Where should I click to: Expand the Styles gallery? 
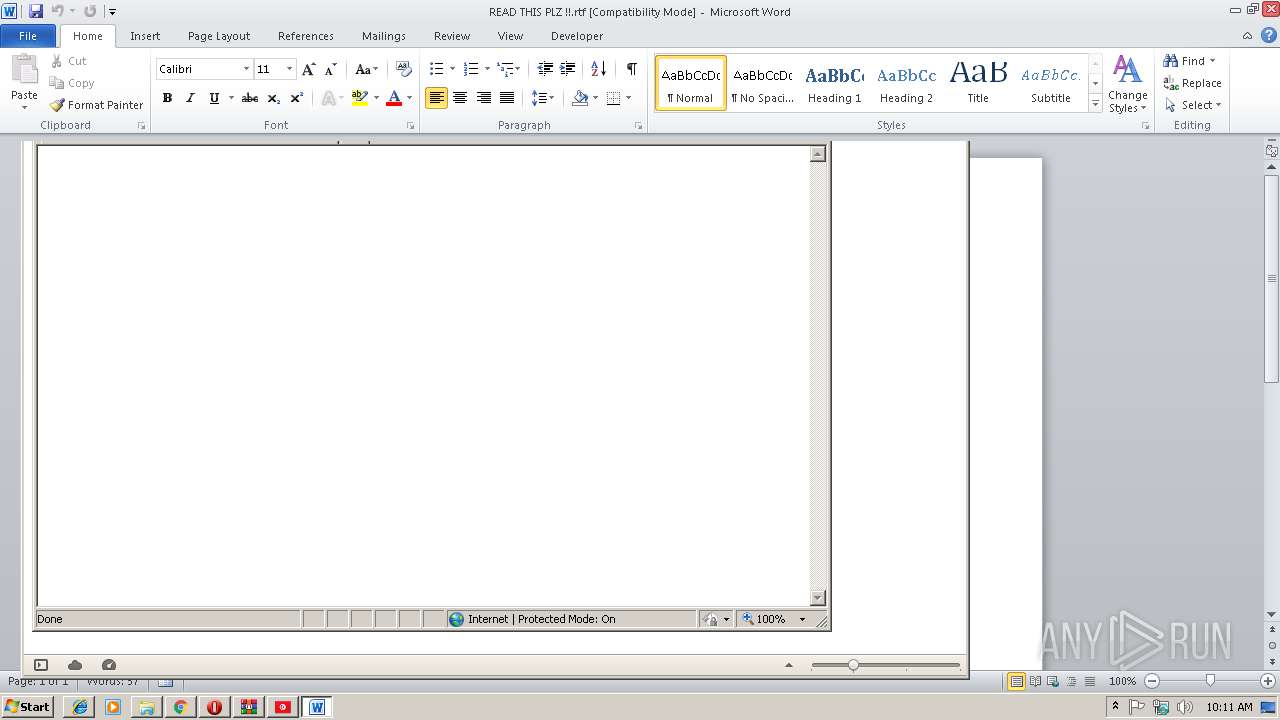(x=1096, y=104)
